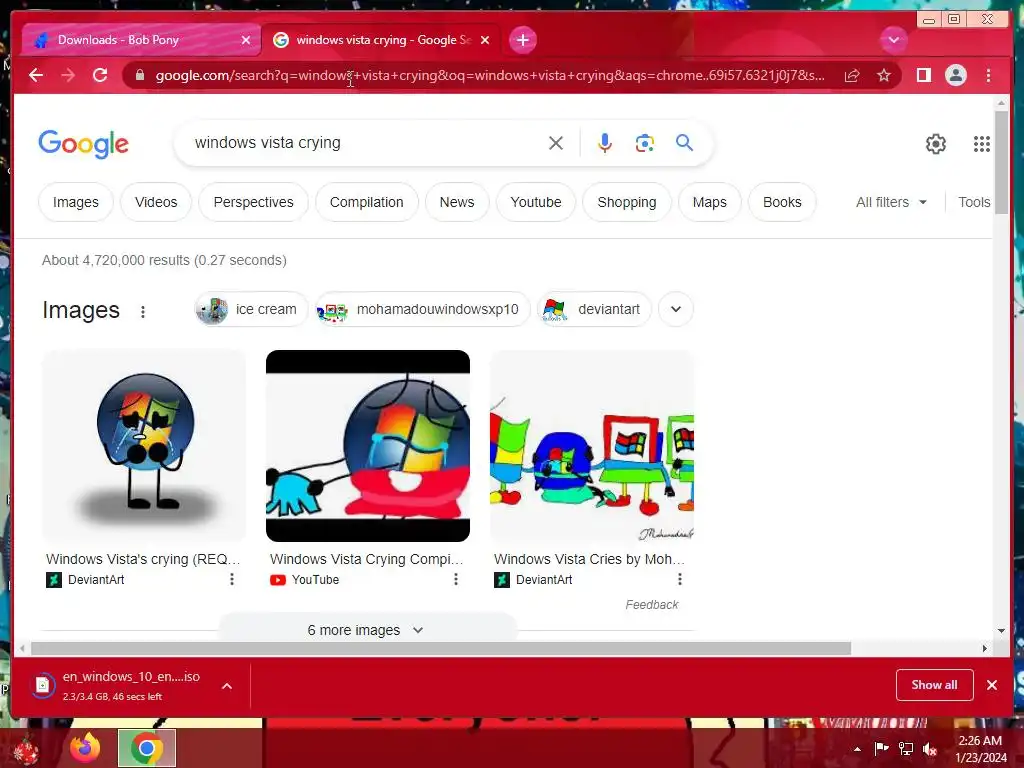Viewport: 1024px width, 768px height.
Task: Open Google quick settings gear
Action: [x=936, y=144]
